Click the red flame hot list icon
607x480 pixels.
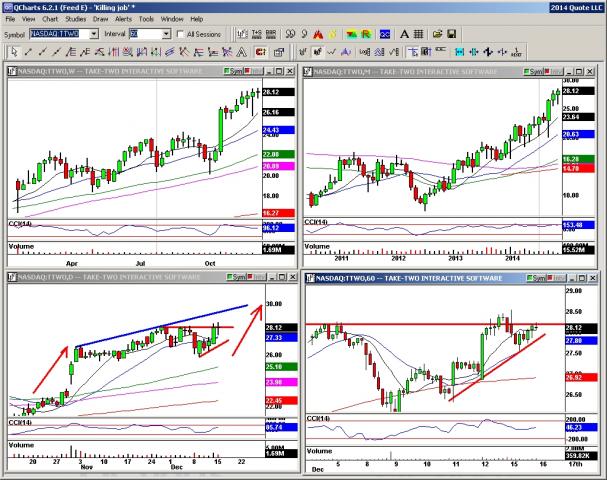coord(318,34)
